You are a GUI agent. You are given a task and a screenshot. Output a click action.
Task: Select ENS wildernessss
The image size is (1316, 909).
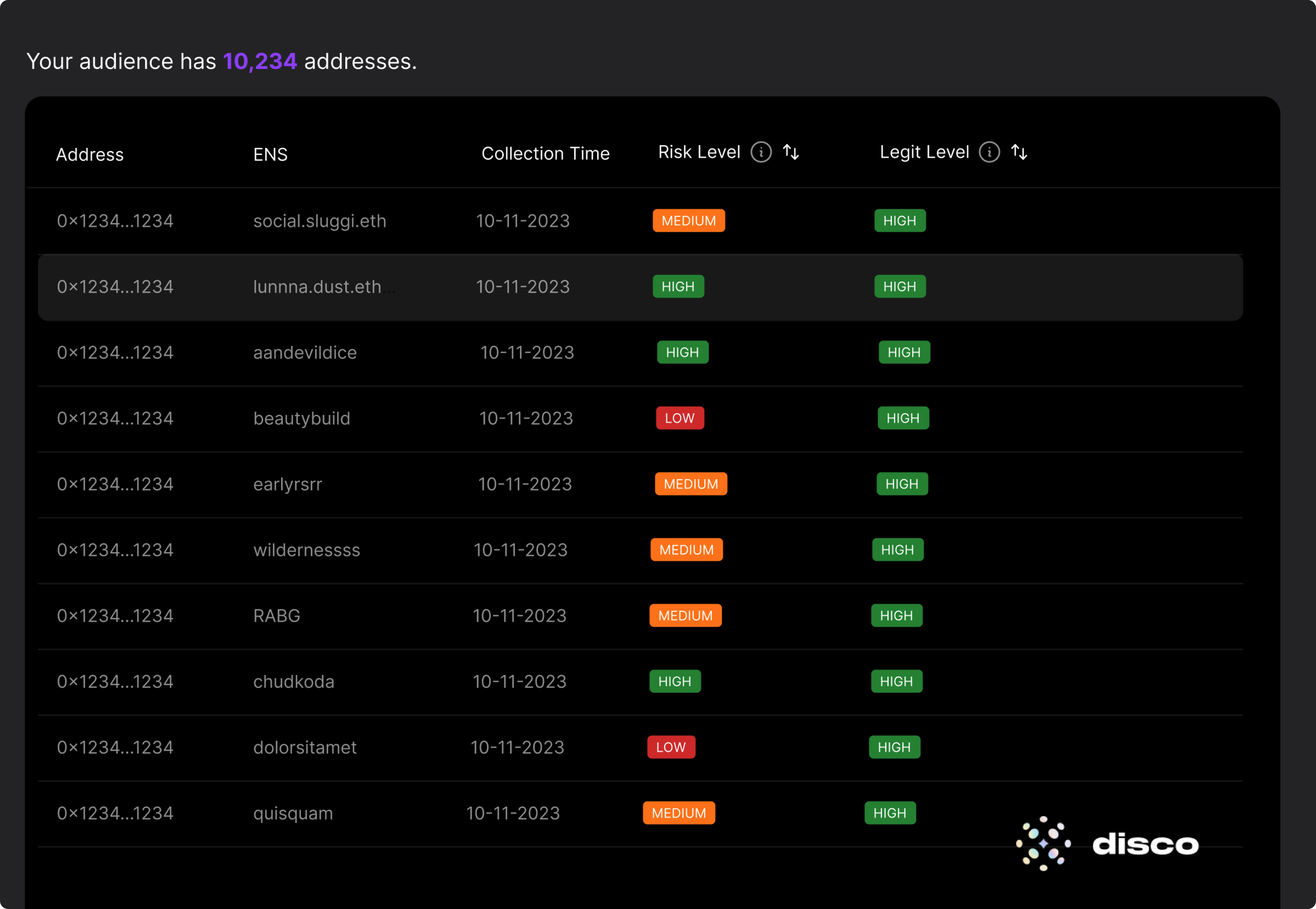point(306,550)
